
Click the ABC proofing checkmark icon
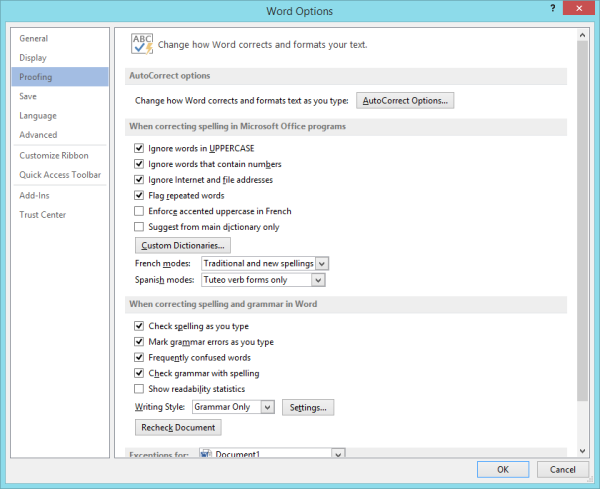click(x=142, y=44)
